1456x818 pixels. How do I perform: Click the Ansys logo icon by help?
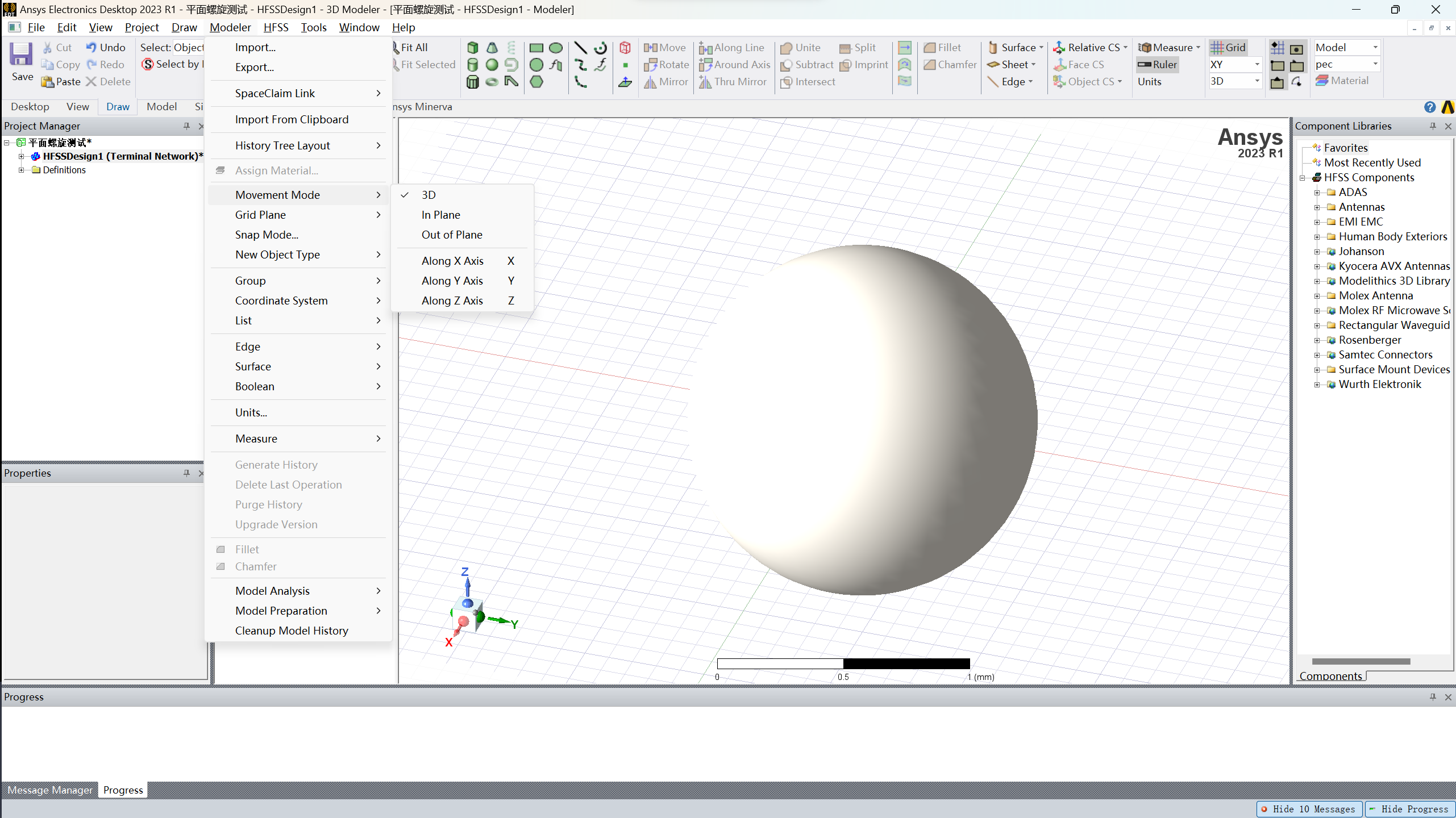(x=1448, y=107)
